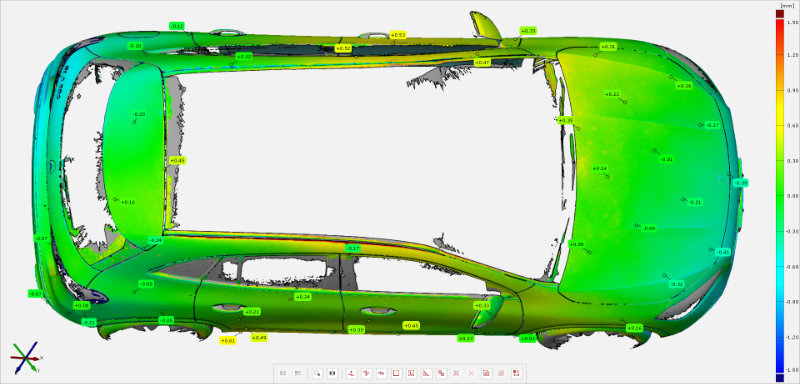Viewport: 800px width, 384px height.
Task: Click the red empty square icon
Action: pos(396,373)
